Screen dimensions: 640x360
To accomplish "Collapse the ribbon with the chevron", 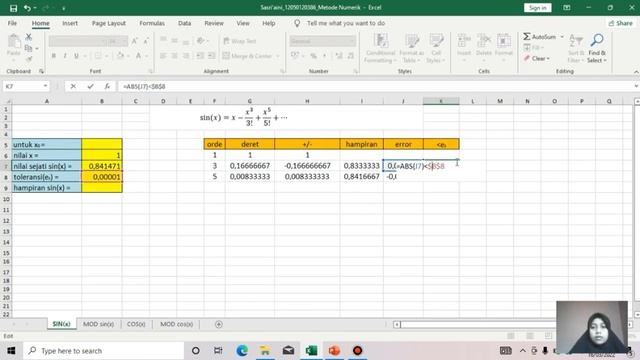I will point(636,72).
